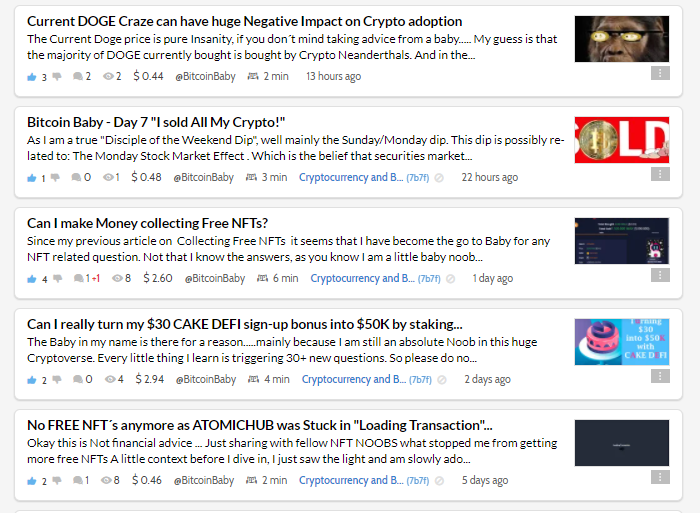Screen dimensions: 700x513
Task: Open the comment bubble on the DOGE Craze post
Action: coord(78,77)
